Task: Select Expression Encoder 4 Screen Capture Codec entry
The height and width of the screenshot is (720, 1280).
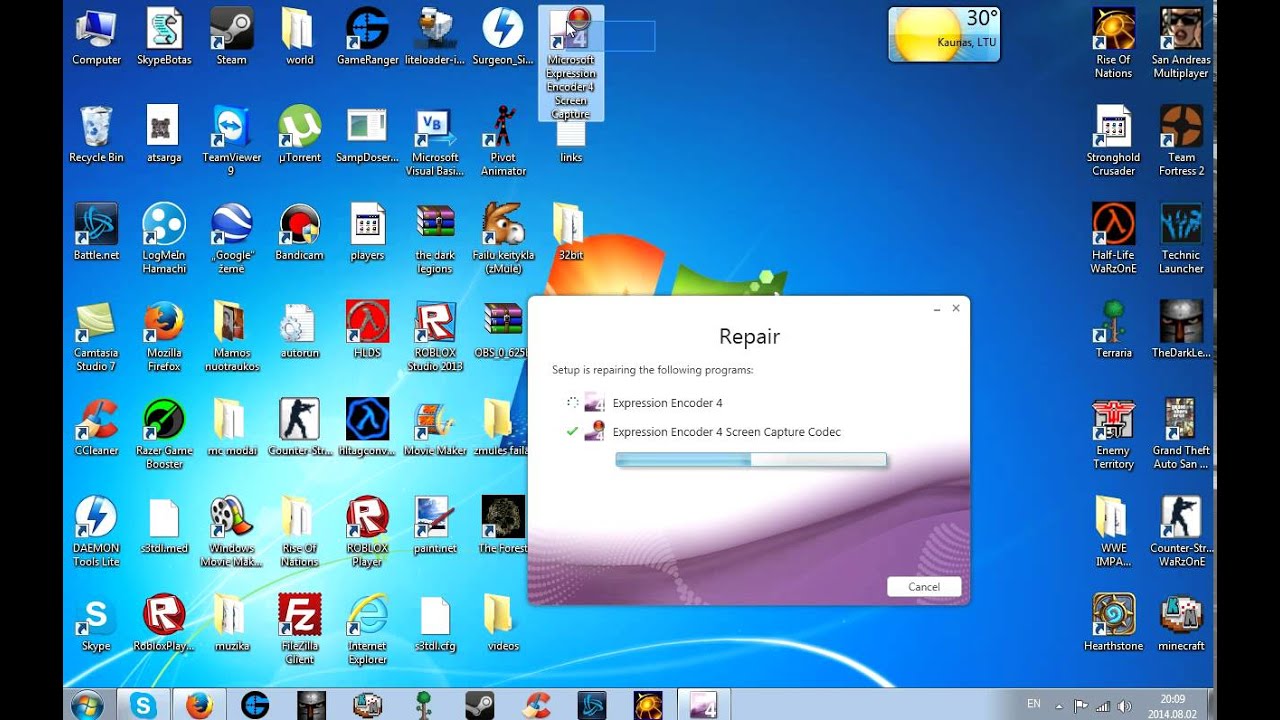Action: pyautogui.click(x=712, y=432)
